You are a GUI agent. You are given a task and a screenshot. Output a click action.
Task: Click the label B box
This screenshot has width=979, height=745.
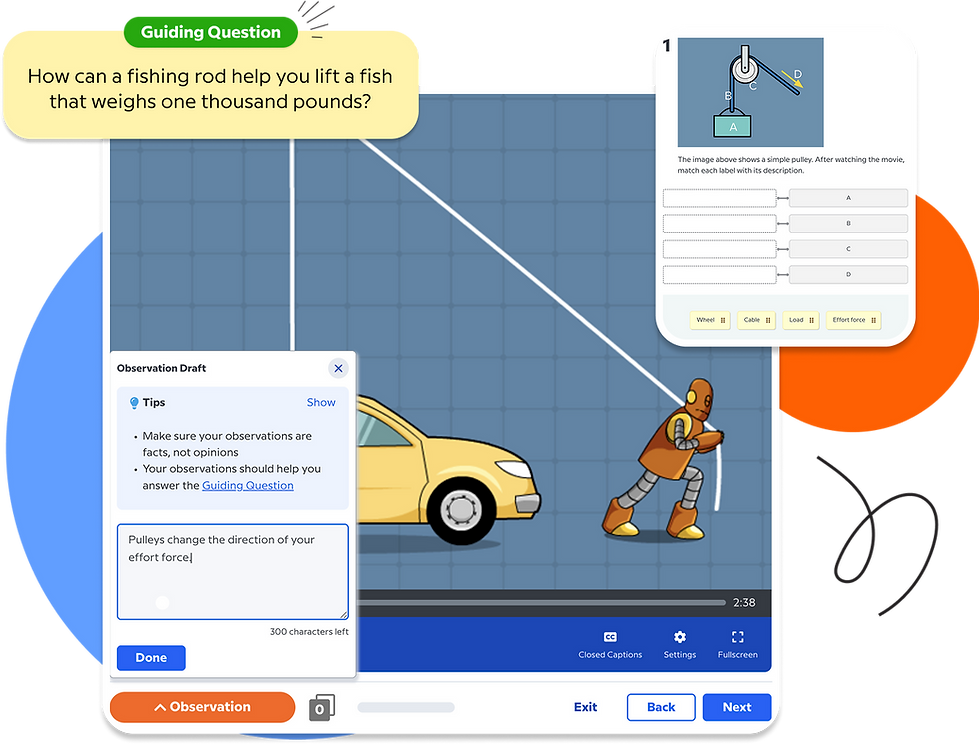pos(849,224)
